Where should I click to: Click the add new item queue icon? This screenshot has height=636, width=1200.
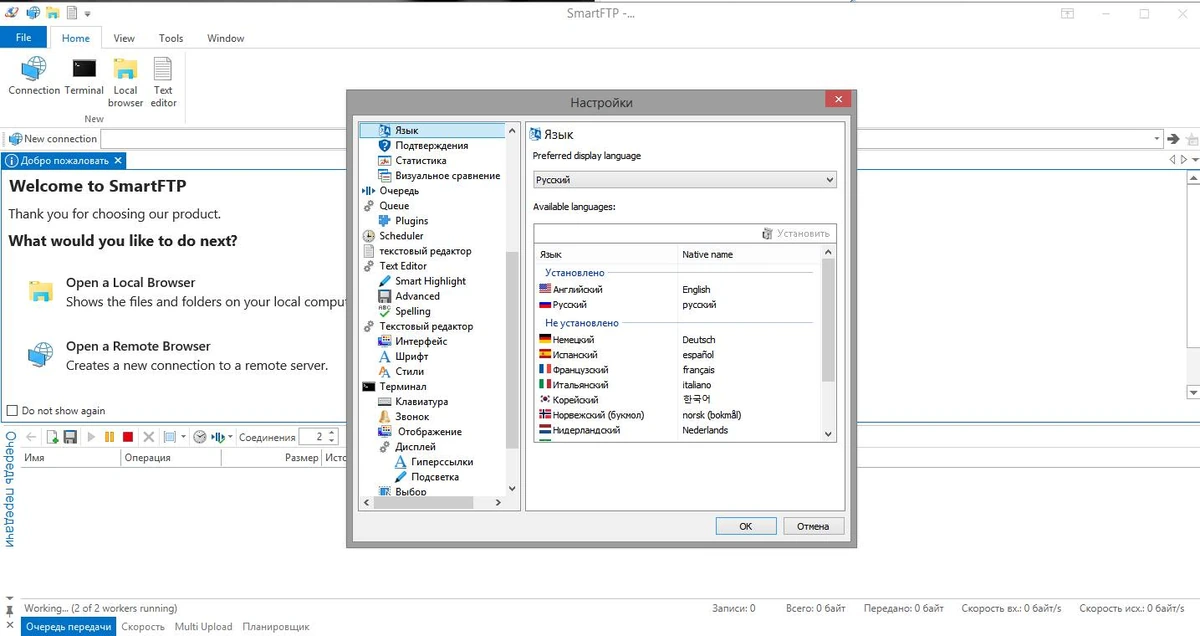(50, 437)
